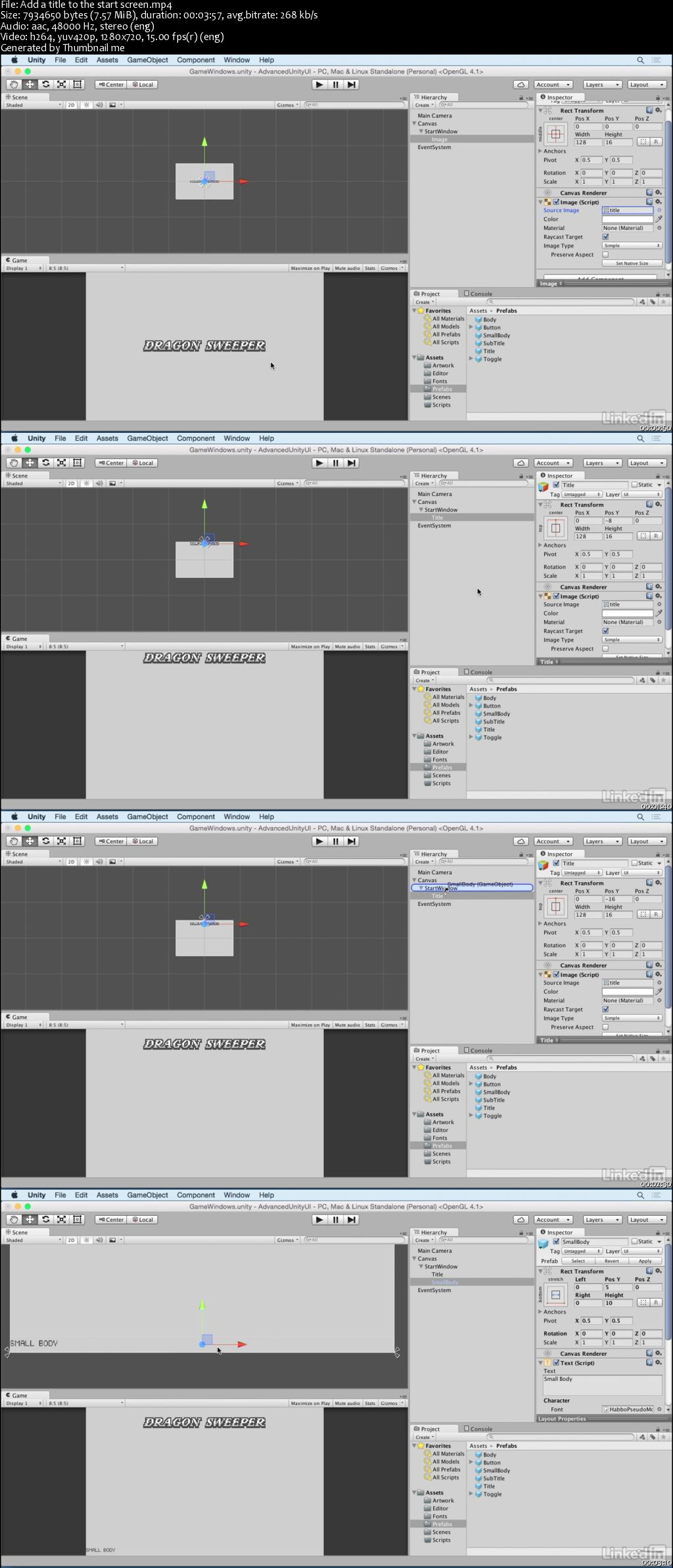The image size is (673, 1568).
Task: Expand Anchors foldout in the first frame's Inspector
Action: click(x=540, y=151)
